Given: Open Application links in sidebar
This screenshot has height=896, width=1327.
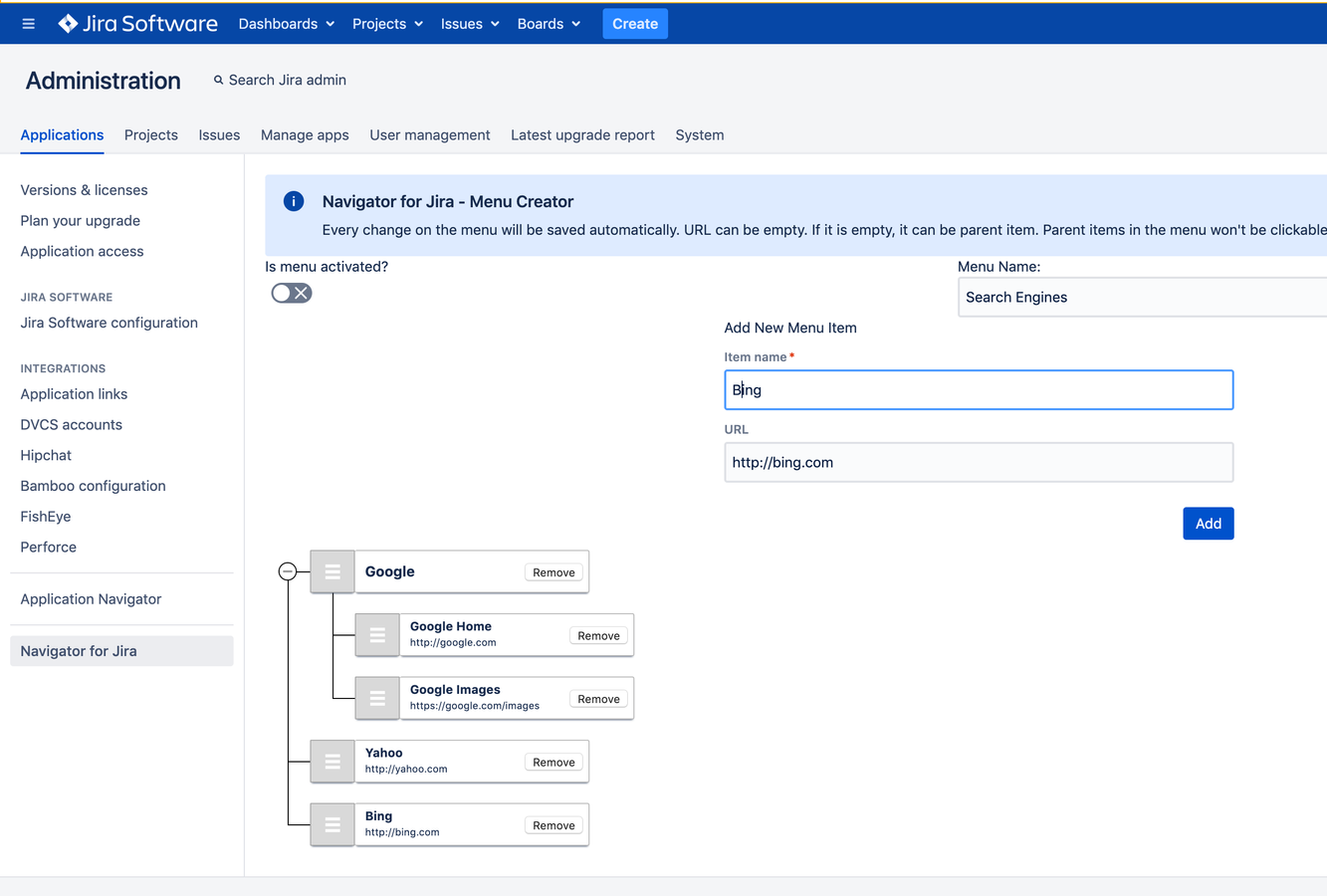Looking at the screenshot, I should point(74,394).
